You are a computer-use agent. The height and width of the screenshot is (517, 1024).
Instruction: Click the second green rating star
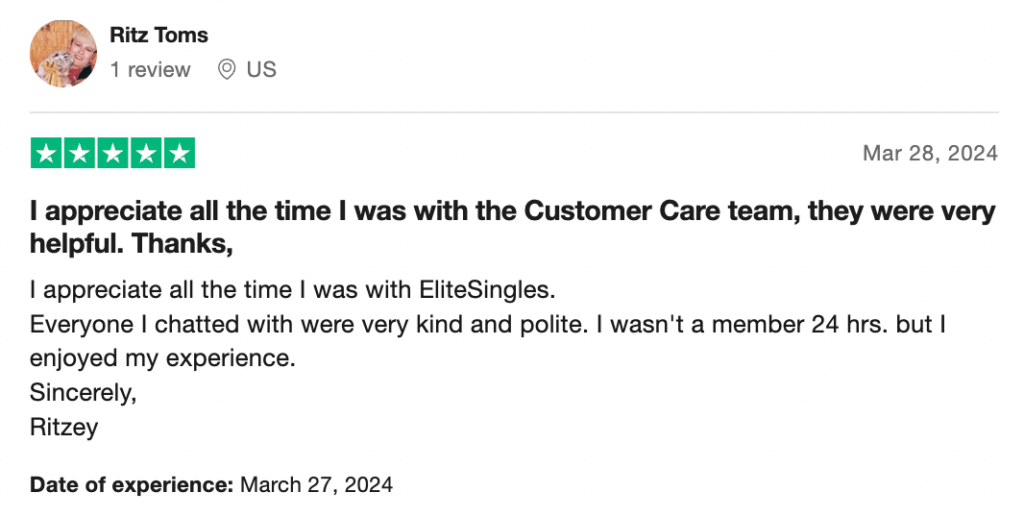pos(80,153)
